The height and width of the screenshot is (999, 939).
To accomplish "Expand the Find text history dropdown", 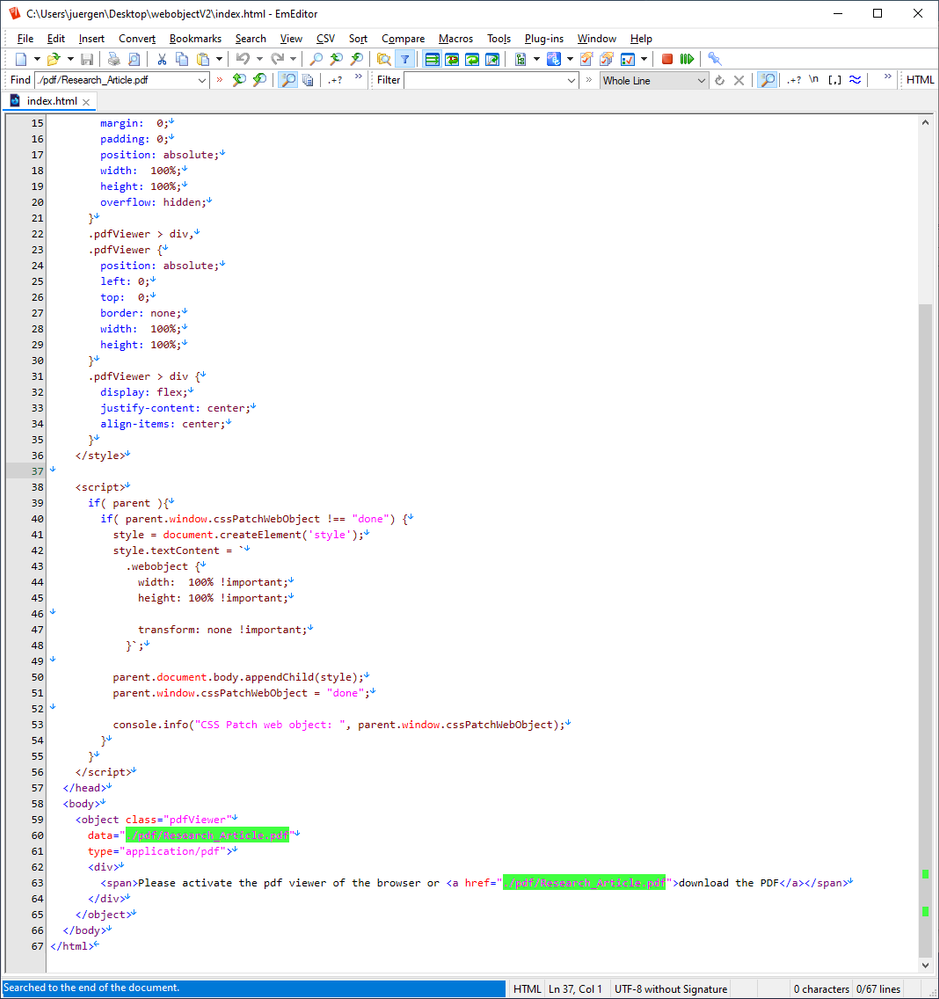I will click(201, 80).
